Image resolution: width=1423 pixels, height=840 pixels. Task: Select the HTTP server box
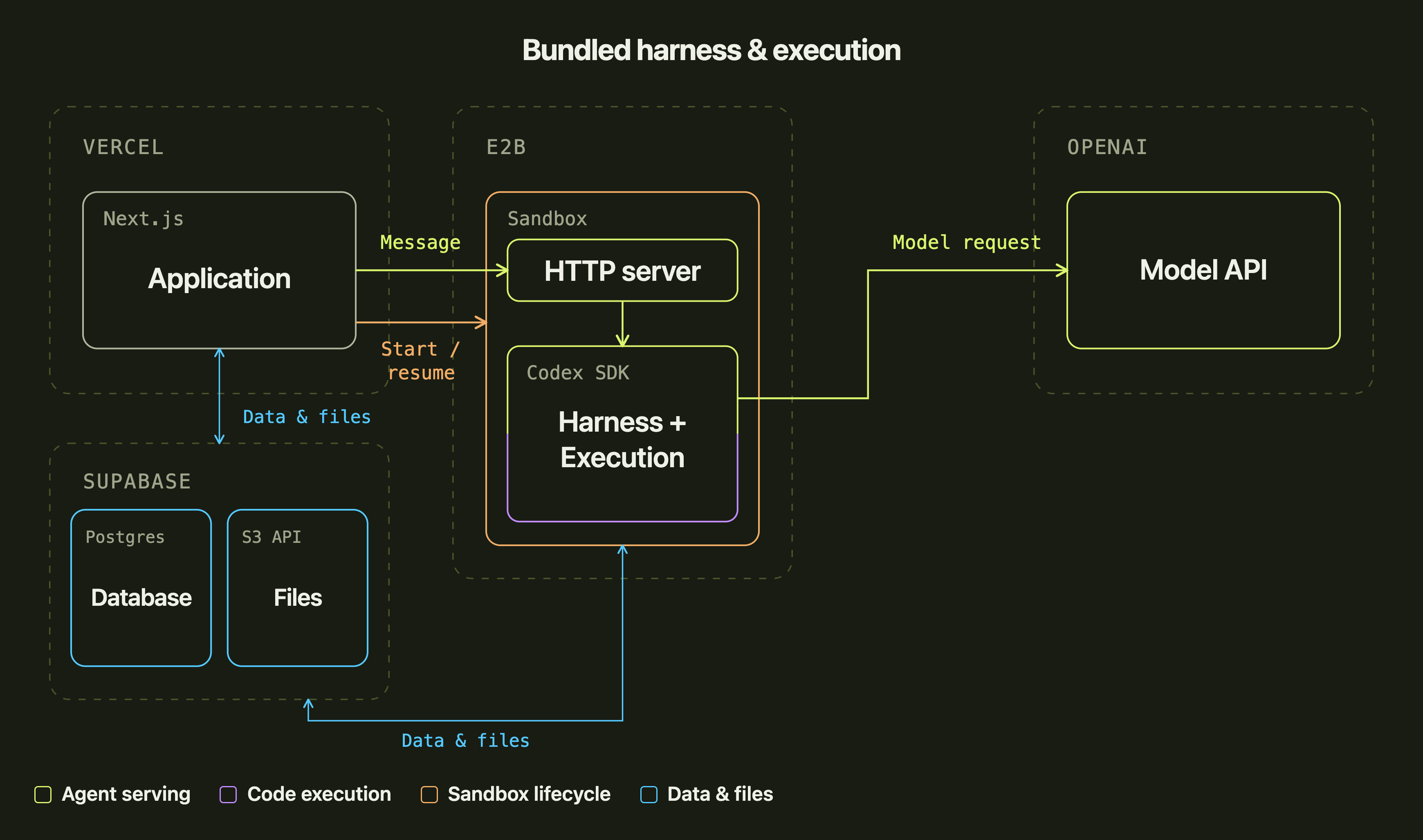click(x=622, y=271)
